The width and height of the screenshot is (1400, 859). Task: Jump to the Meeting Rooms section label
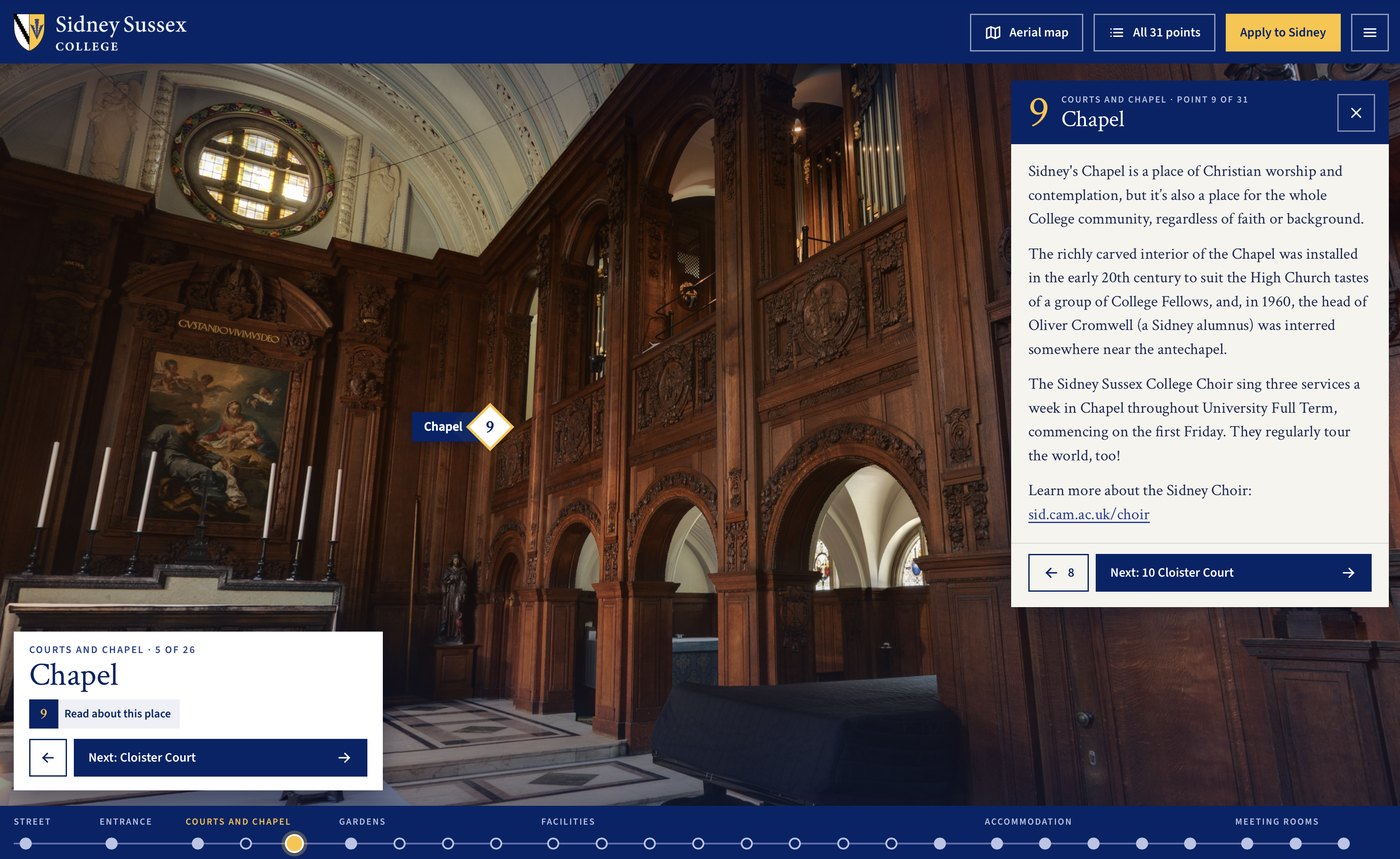[1277, 822]
